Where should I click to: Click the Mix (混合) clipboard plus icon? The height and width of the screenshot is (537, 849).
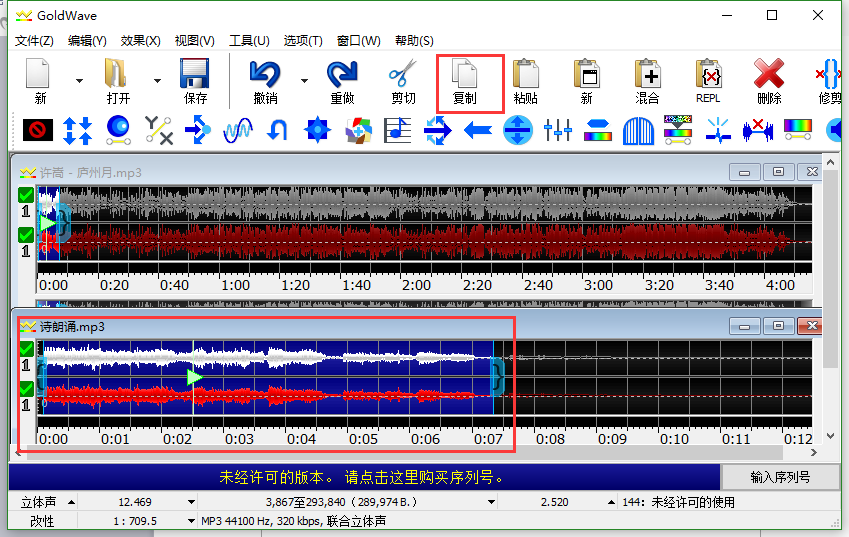(648, 73)
